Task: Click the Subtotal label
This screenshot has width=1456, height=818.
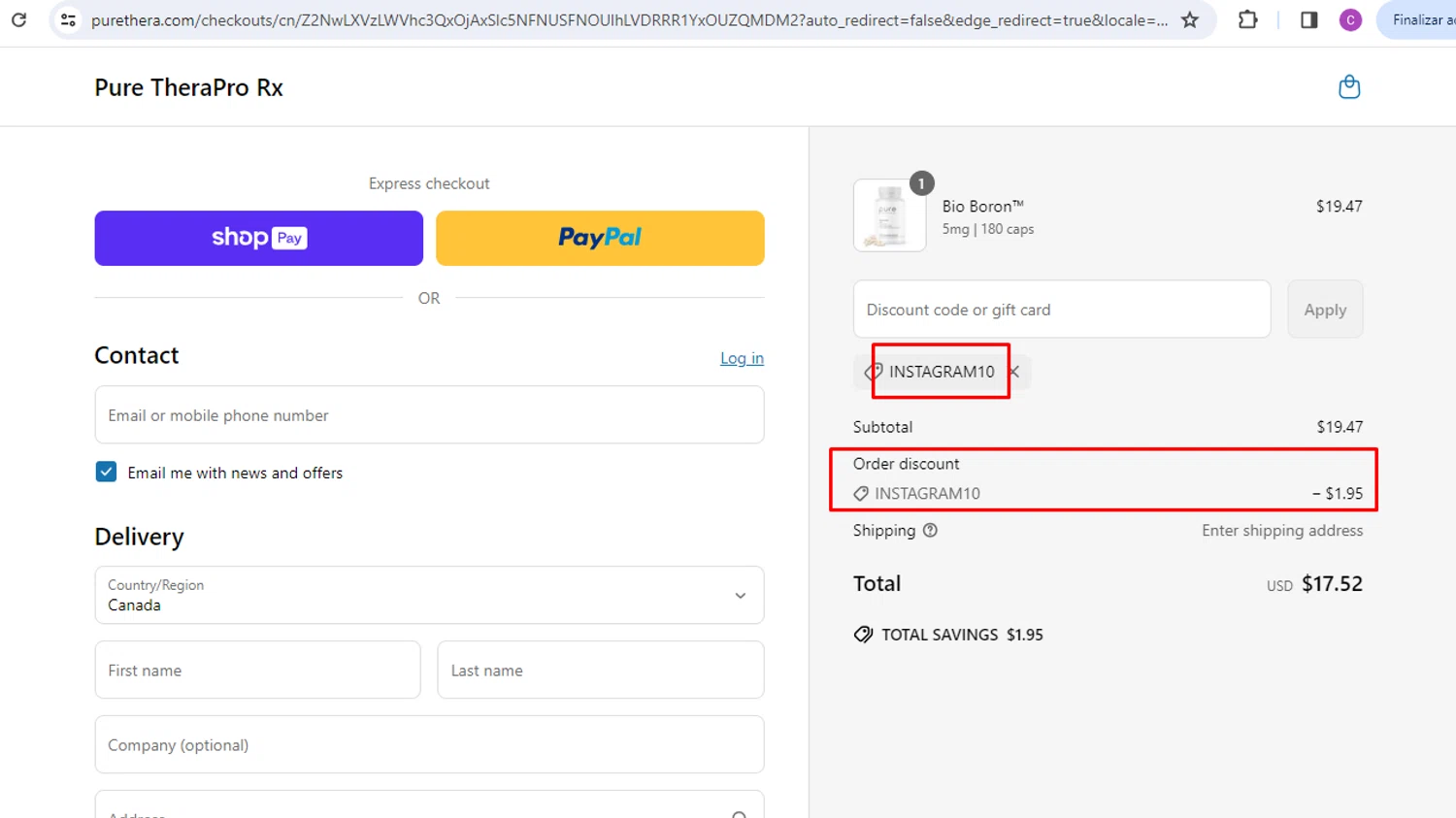Action: [x=882, y=427]
